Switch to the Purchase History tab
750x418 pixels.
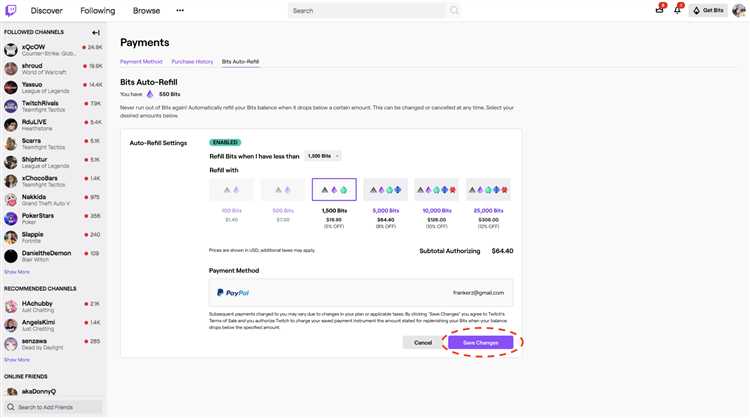(x=192, y=62)
